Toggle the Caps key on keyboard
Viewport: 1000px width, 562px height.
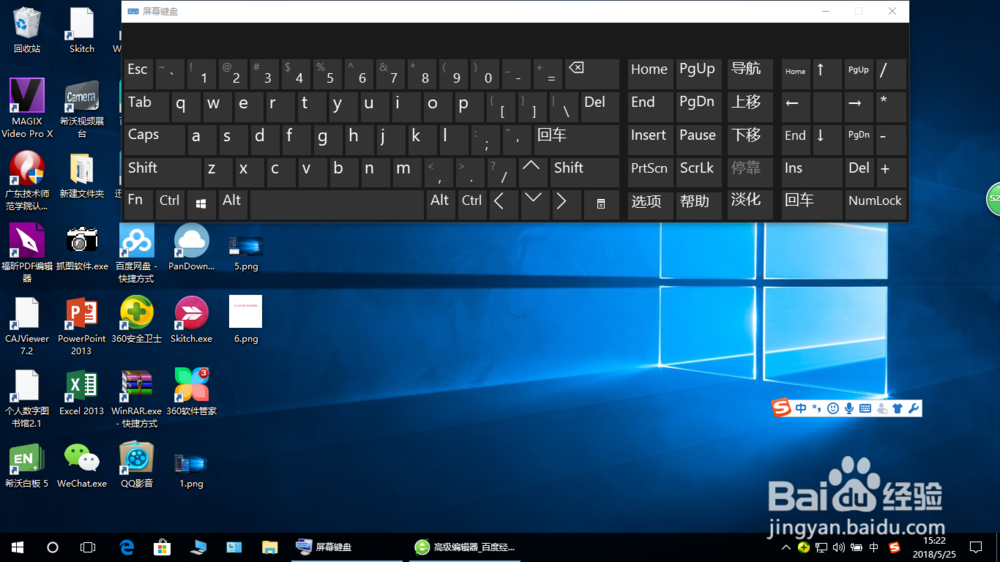click(154, 140)
